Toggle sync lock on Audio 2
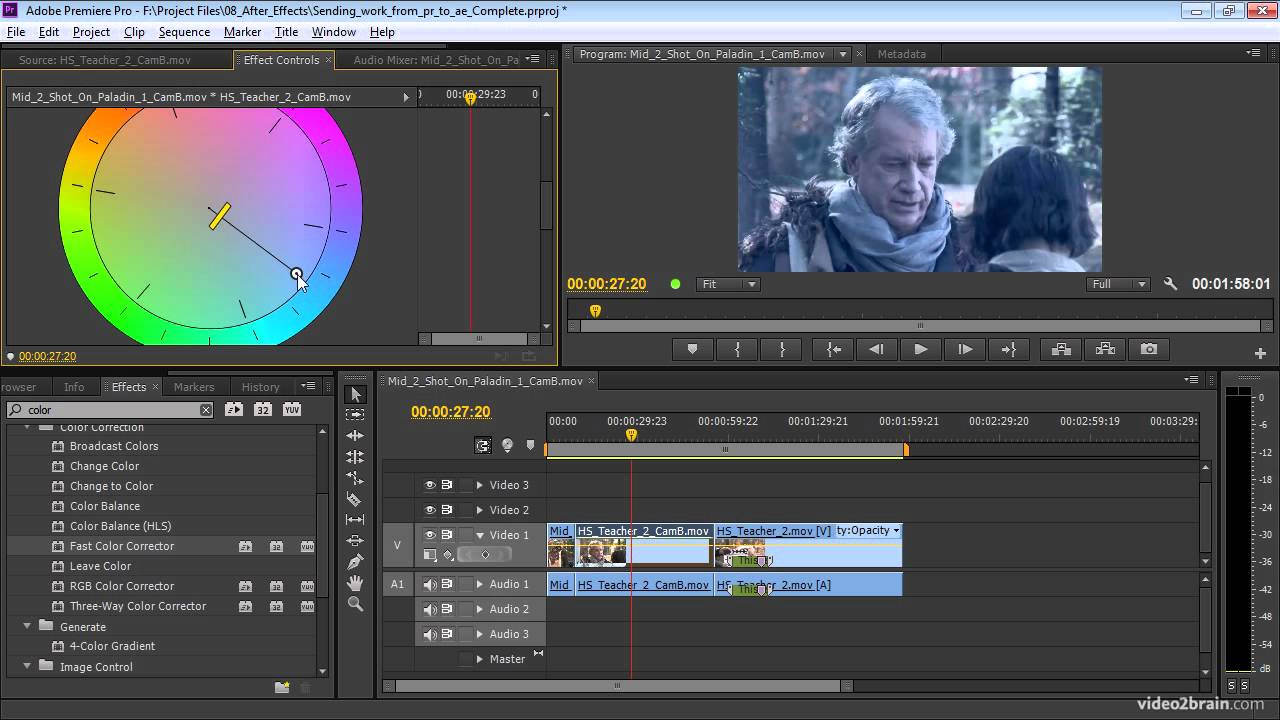Image resolution: width=1280 pixels, height=720 pixels. tap(447, 609)
